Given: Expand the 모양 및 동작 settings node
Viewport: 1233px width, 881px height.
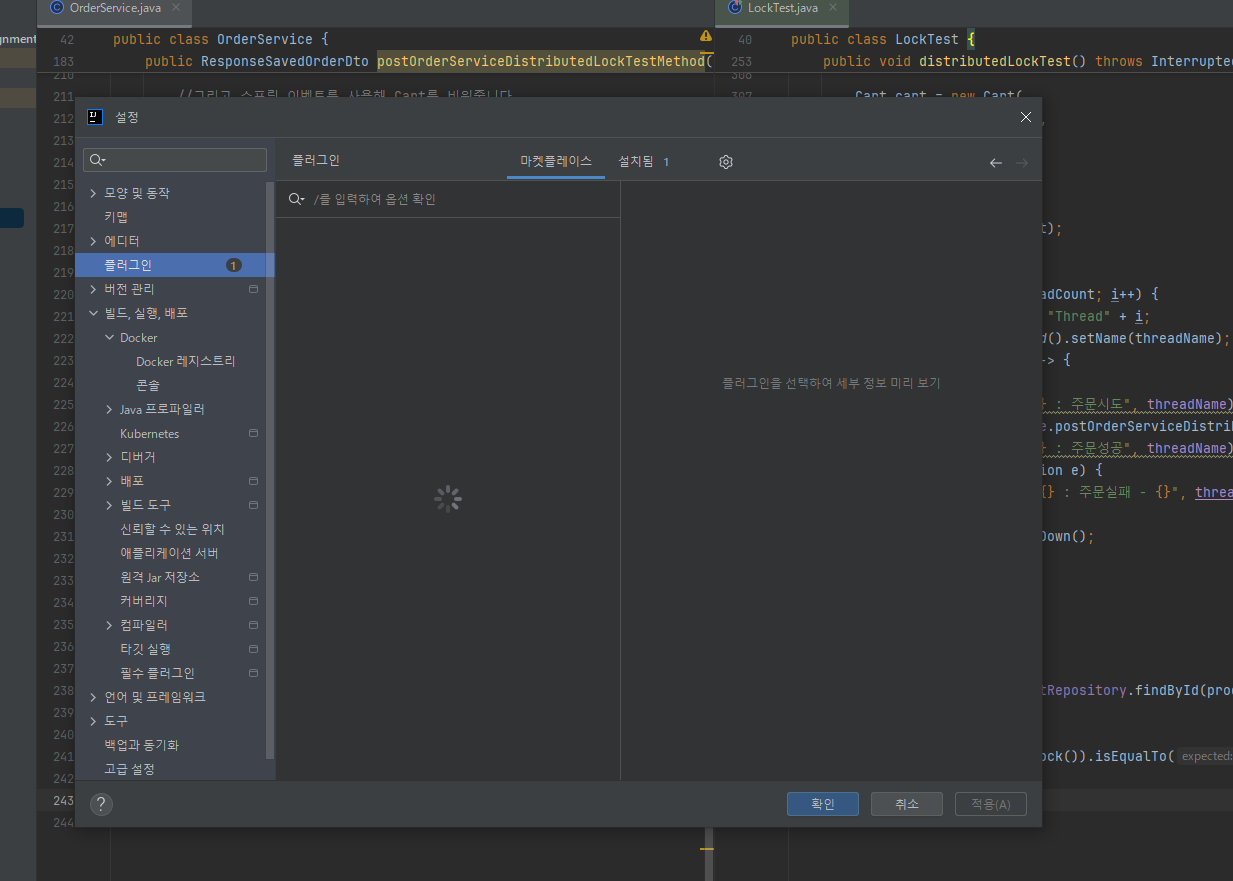Looking at the screenshot, I should 93,193.
